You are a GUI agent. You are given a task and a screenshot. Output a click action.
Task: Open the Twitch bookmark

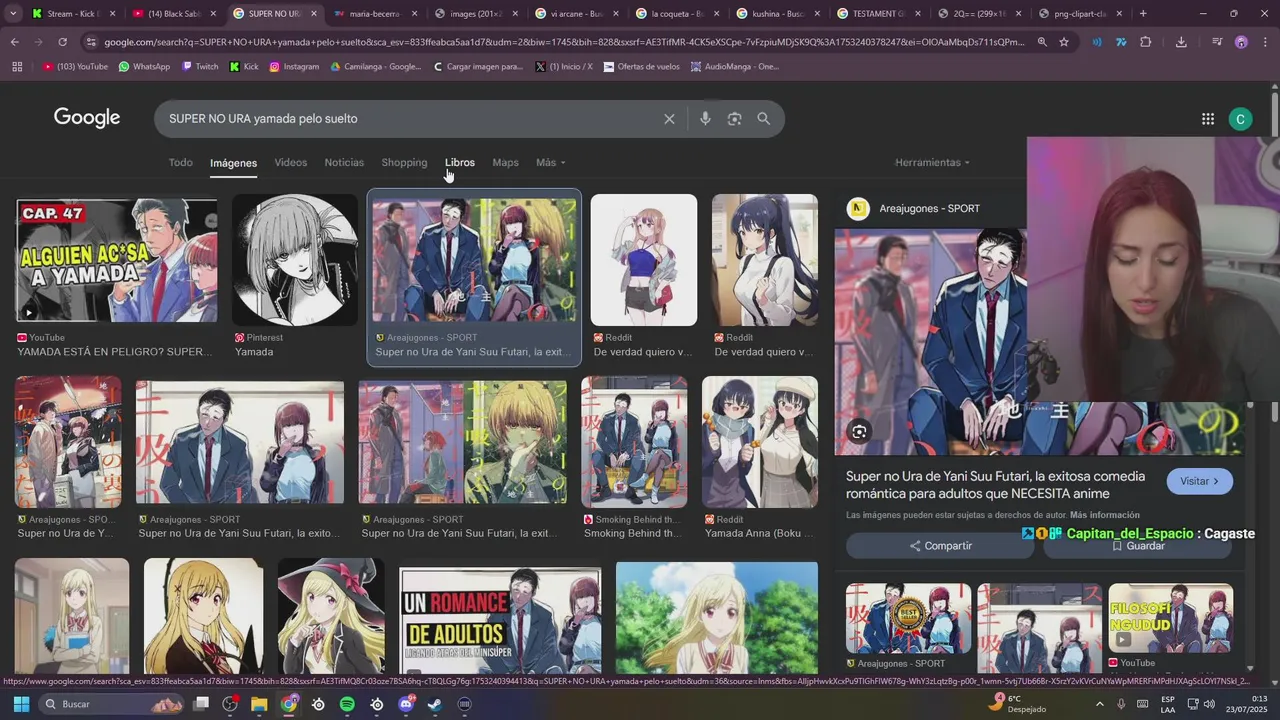click(x=199, y=66)
